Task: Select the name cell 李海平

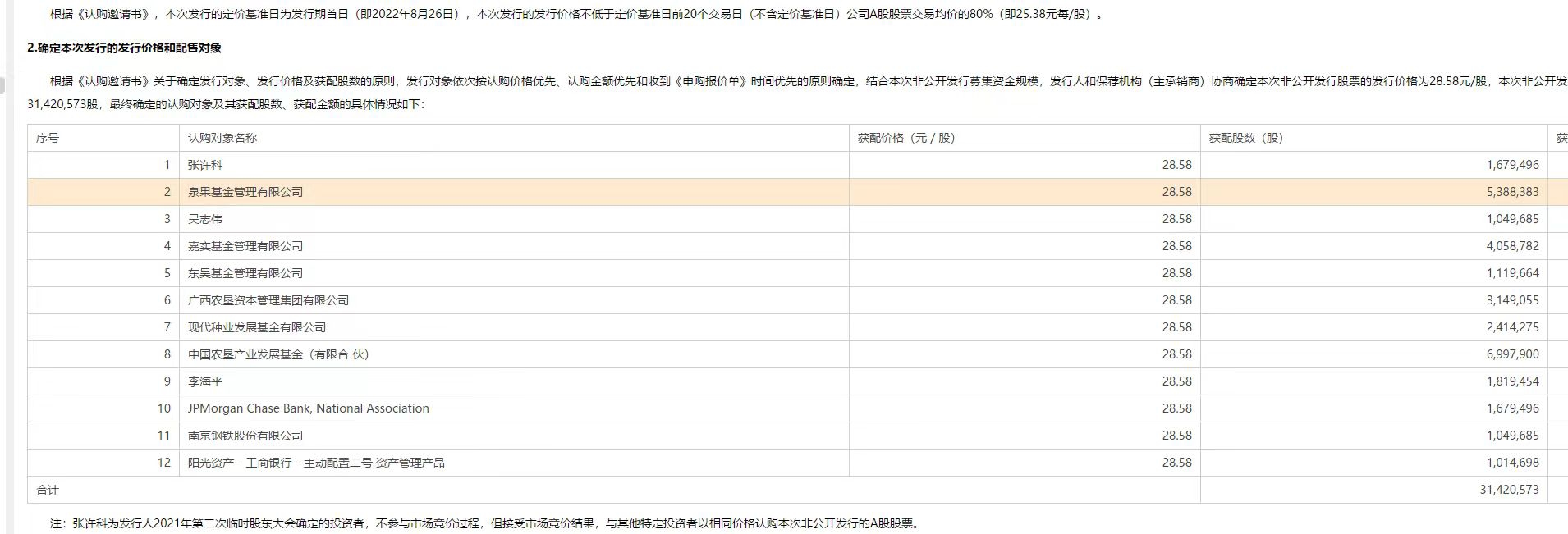Action: coord(514,381)
